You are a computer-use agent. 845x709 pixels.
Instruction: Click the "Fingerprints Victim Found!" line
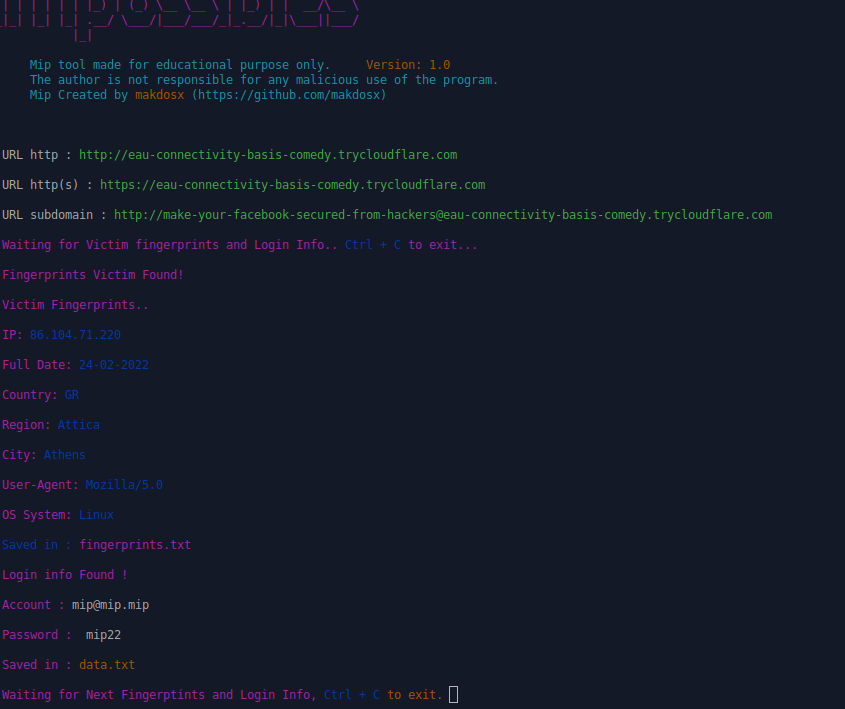click(x=93, y=275)
